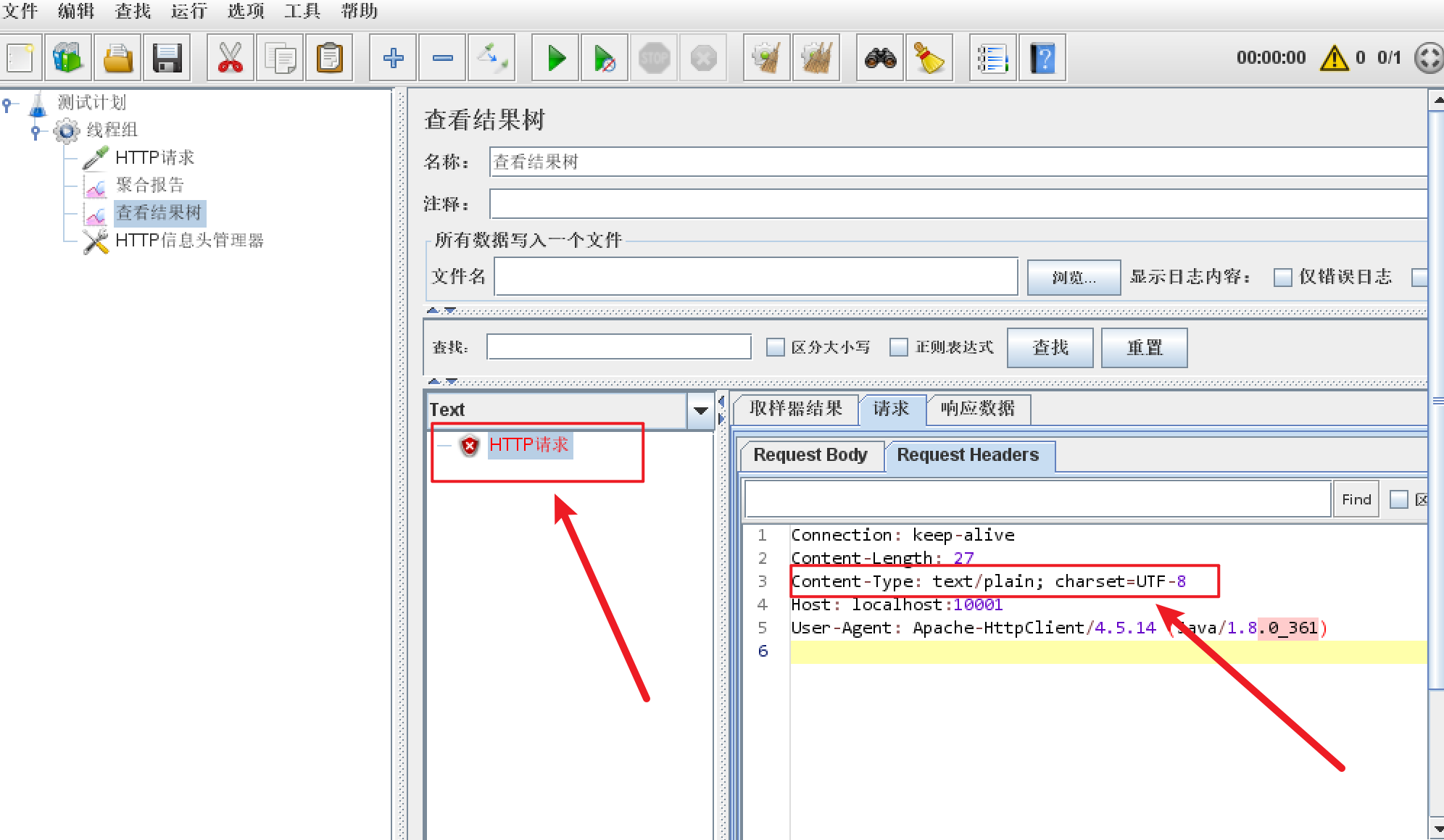Click Start no pauses icon

click(x=605, y=58)
